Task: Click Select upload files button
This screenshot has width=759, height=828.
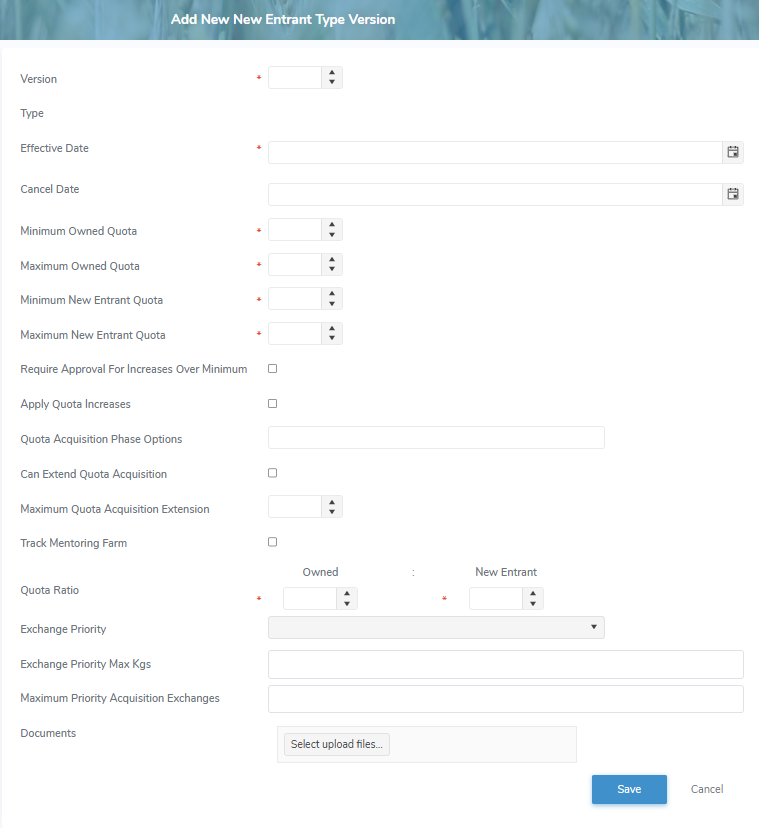Action: tap(335, 744)
